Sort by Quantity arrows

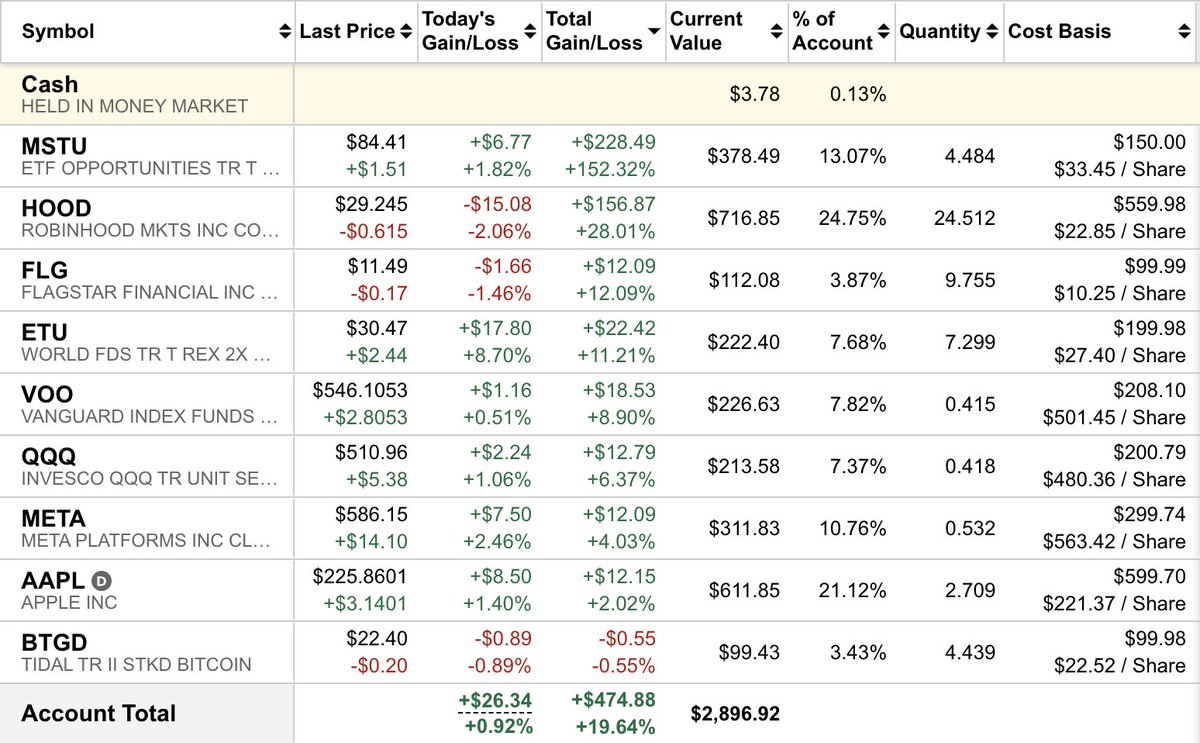pos(991,32)
